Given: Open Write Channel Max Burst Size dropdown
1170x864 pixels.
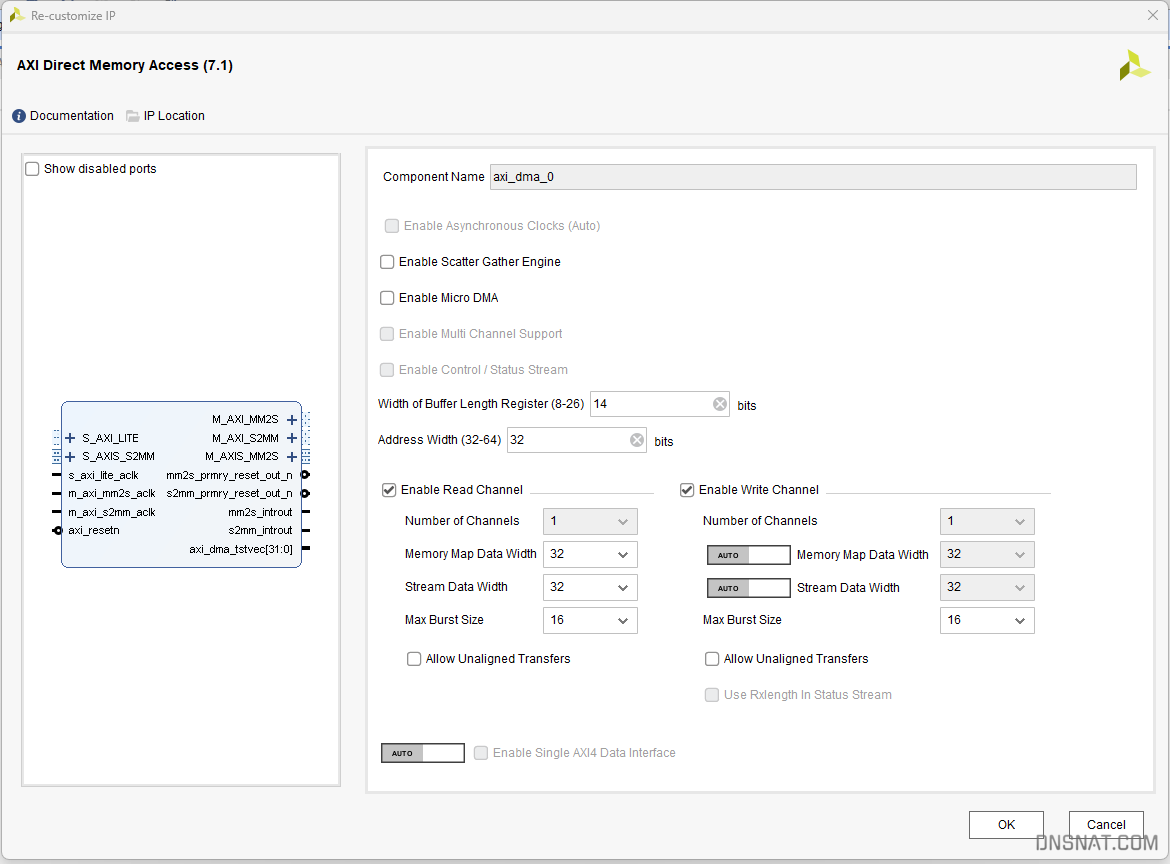Looking at the screenshot, I should [x=987, y=620].
